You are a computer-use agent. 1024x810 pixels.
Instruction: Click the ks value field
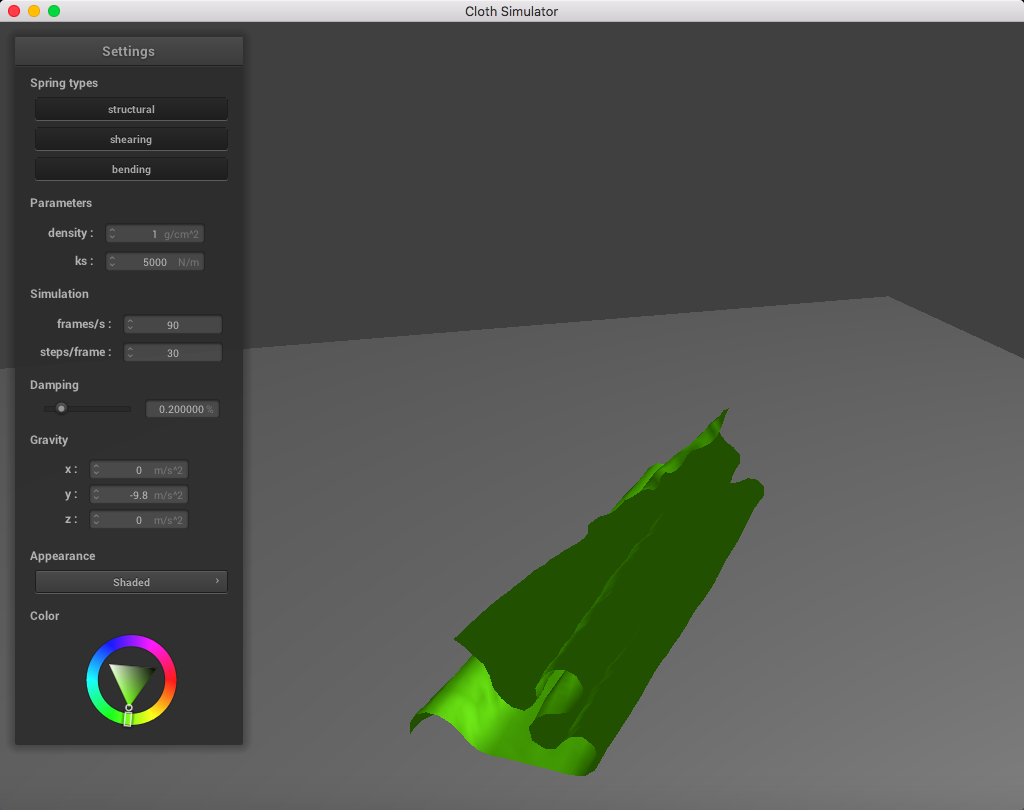[155, 262]
